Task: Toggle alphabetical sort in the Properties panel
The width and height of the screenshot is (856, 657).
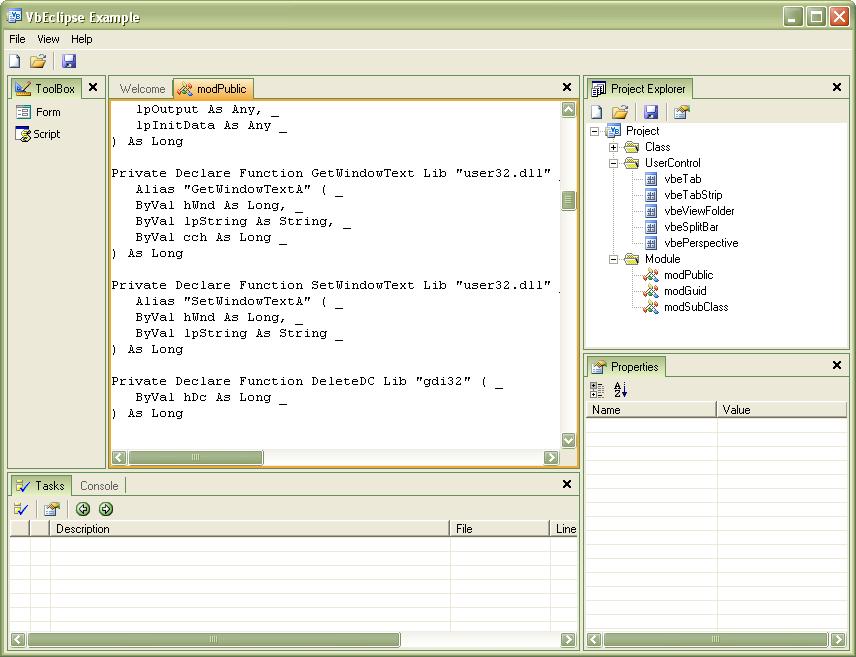Action: tap(620, 390)
